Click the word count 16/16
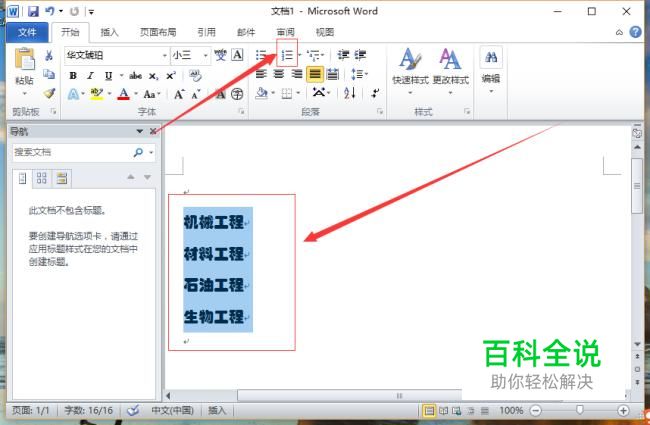 [x=89, y=410]
